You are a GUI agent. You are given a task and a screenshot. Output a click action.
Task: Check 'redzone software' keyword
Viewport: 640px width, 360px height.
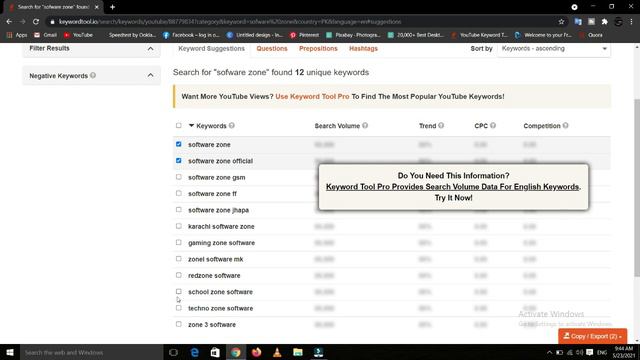click(178, 275)
